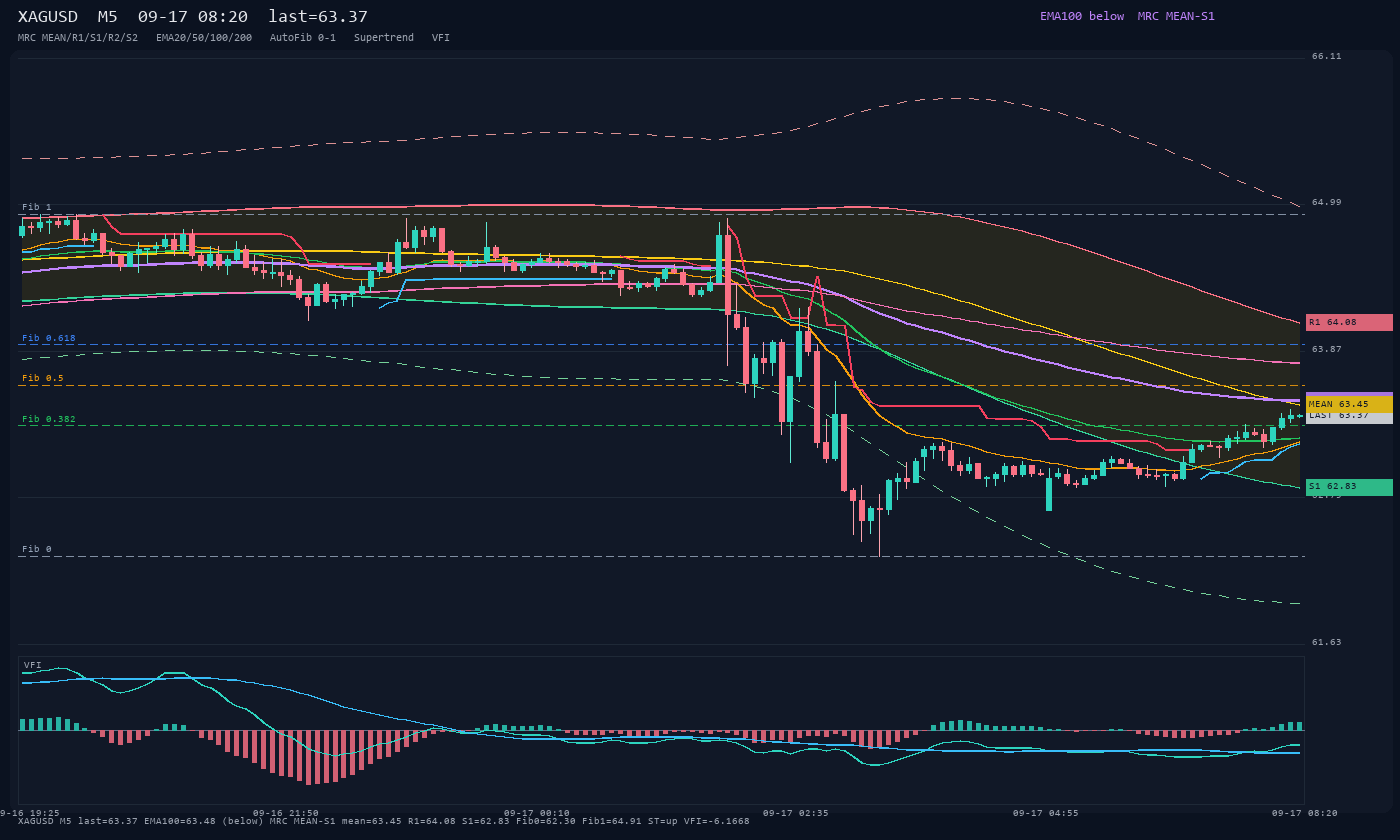Select the EMA20/50/100/200 legend label

204,38
